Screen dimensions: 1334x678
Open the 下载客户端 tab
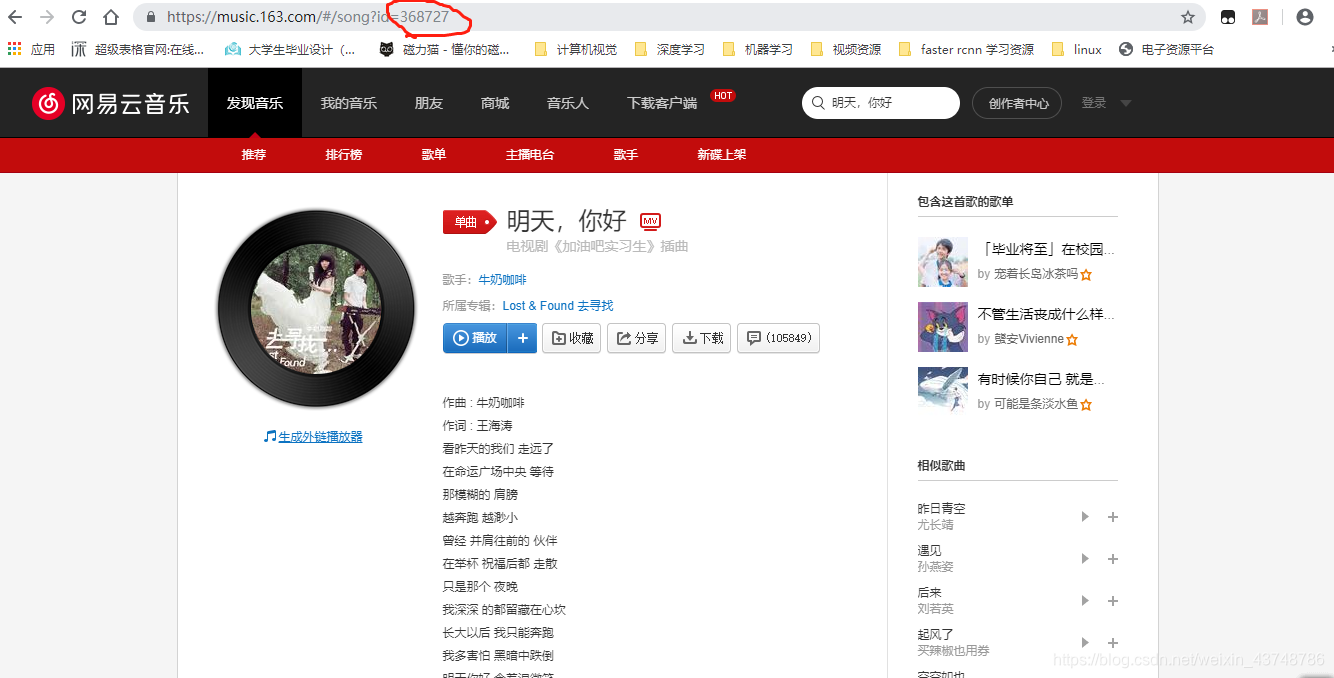click(662, 103)
